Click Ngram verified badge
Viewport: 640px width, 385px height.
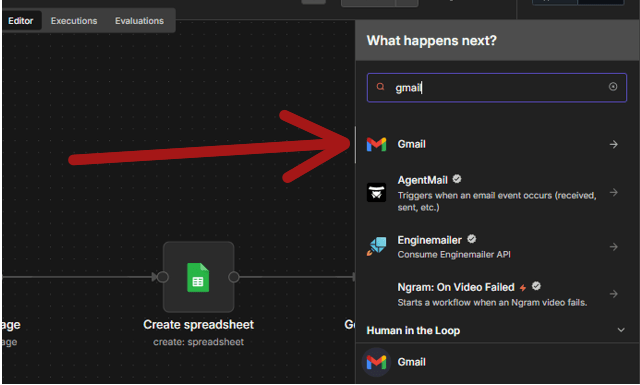(x=536, y=286)
